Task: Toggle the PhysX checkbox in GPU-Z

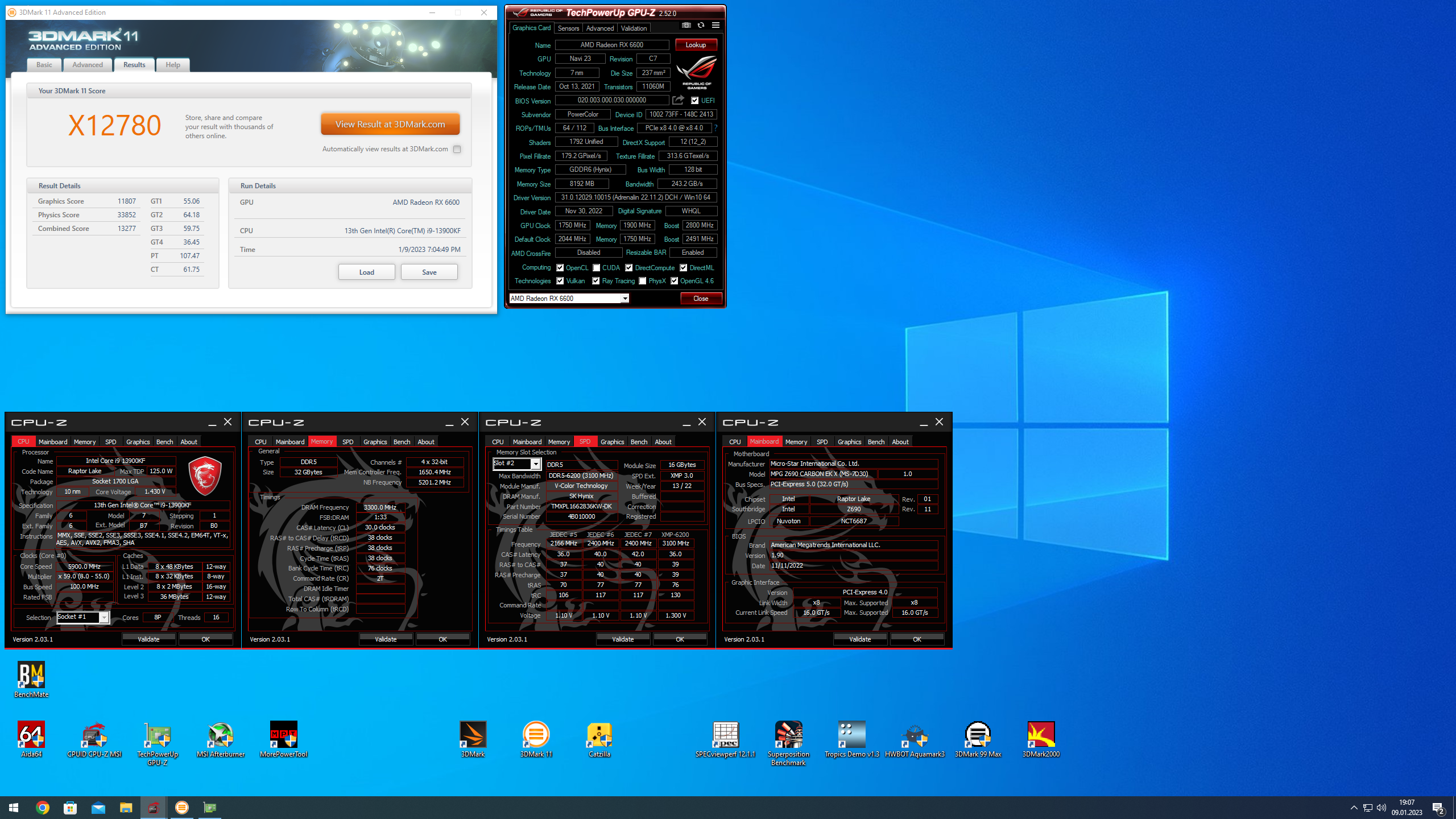Action: point(643,281)
